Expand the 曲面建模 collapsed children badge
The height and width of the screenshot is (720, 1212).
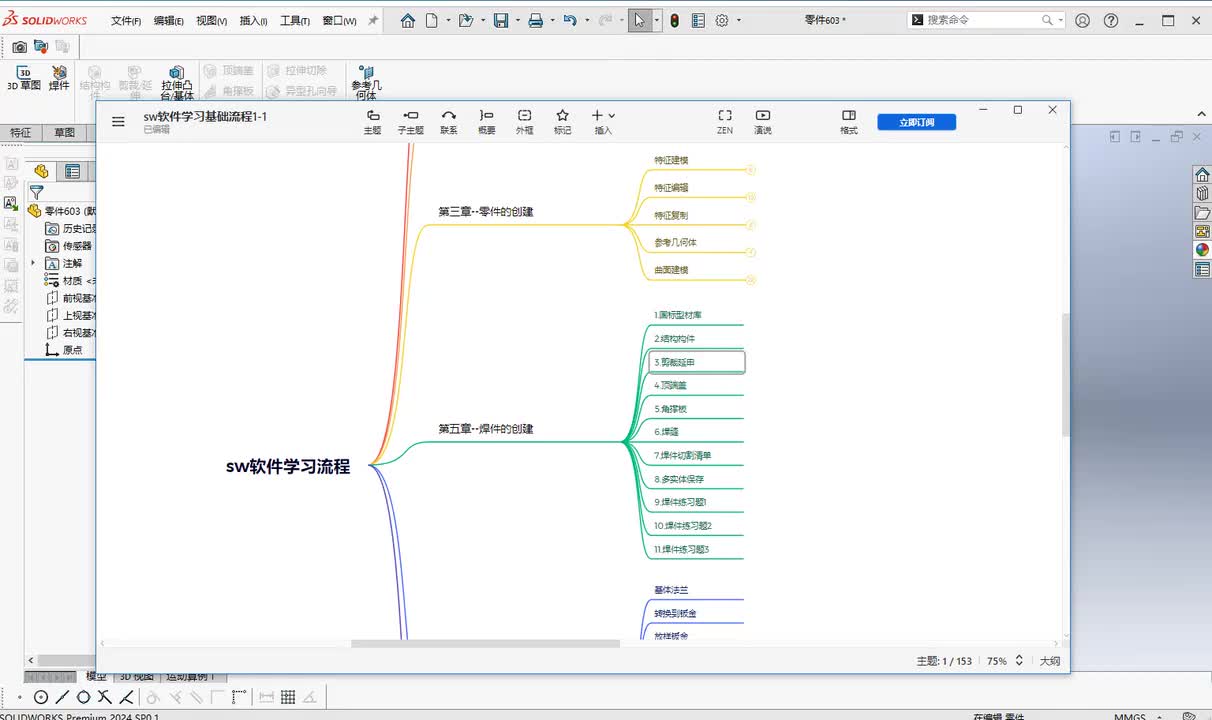750,280
